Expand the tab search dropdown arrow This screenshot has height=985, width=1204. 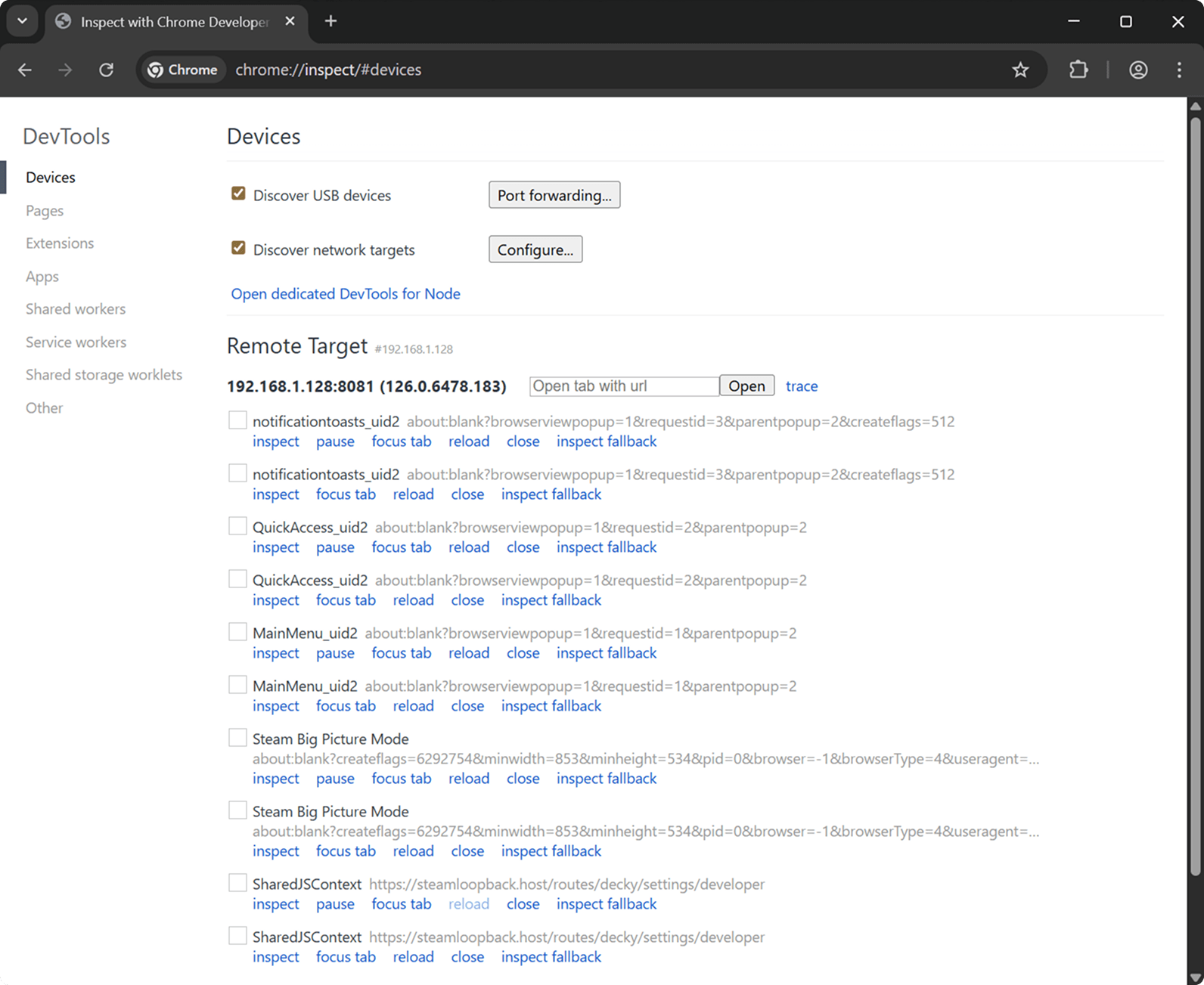click(x=22, y=21)
